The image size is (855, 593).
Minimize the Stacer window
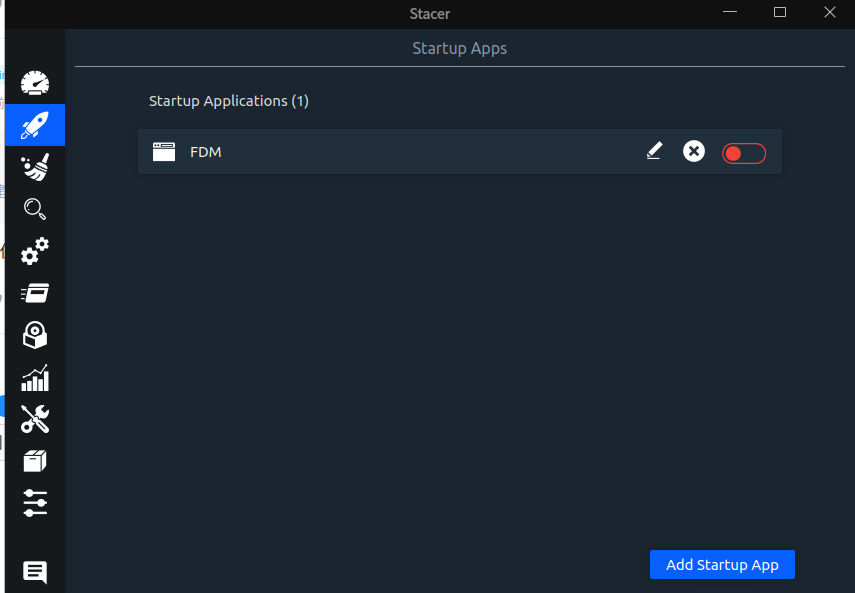pyautogui.click(x=730, y=12)
